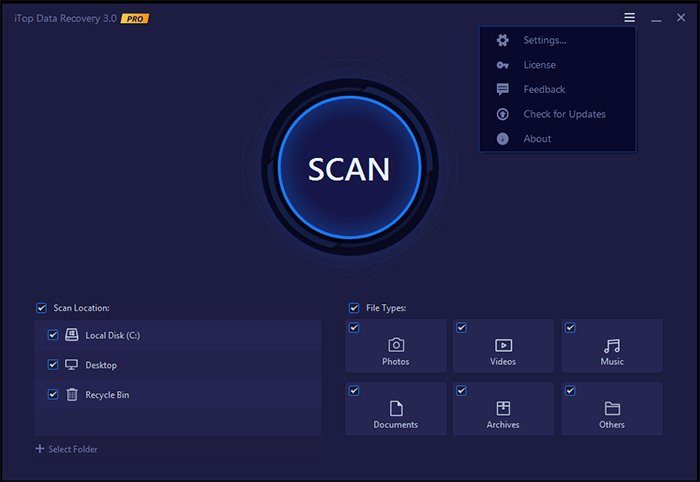This screenshot has height=482, width=700.
Task: Click the Videos play icon
Action: (x=503, y=345)
